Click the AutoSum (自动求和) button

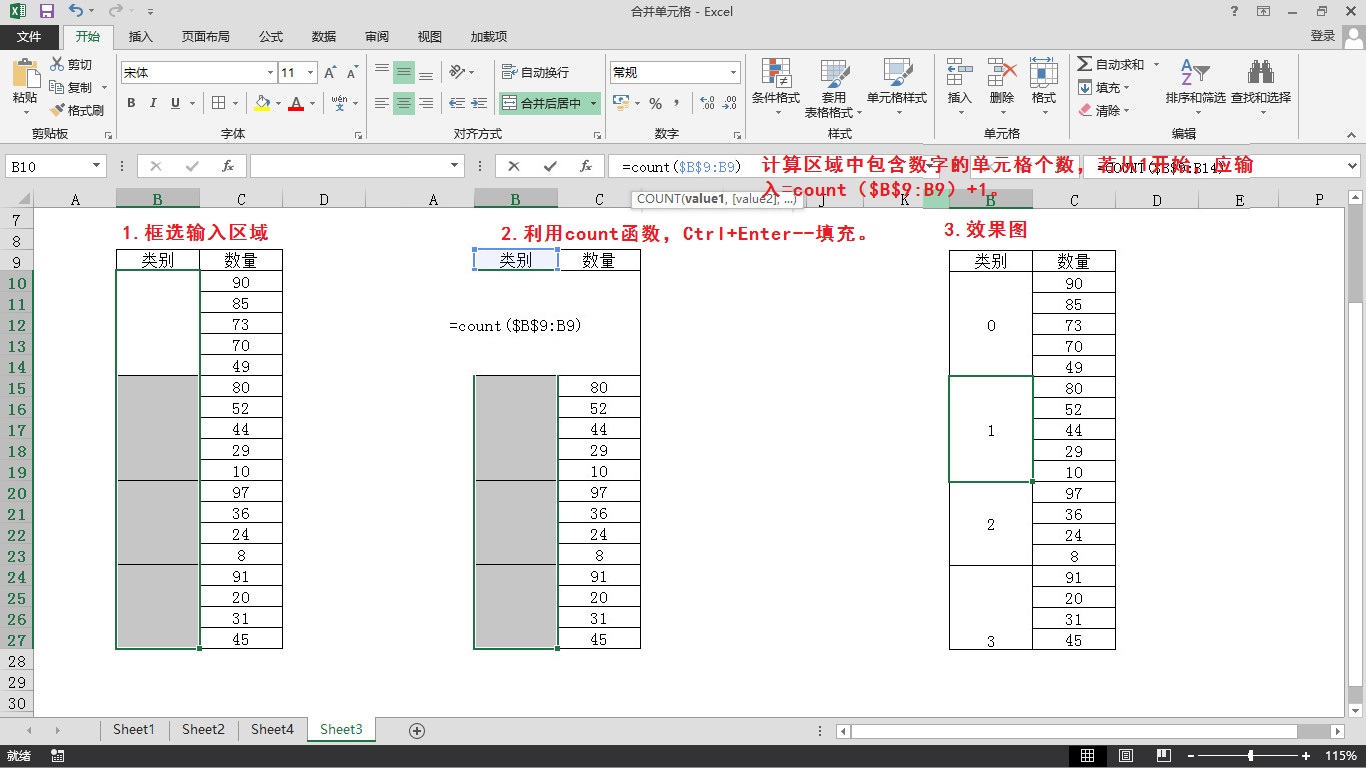tap(1111, 64)
